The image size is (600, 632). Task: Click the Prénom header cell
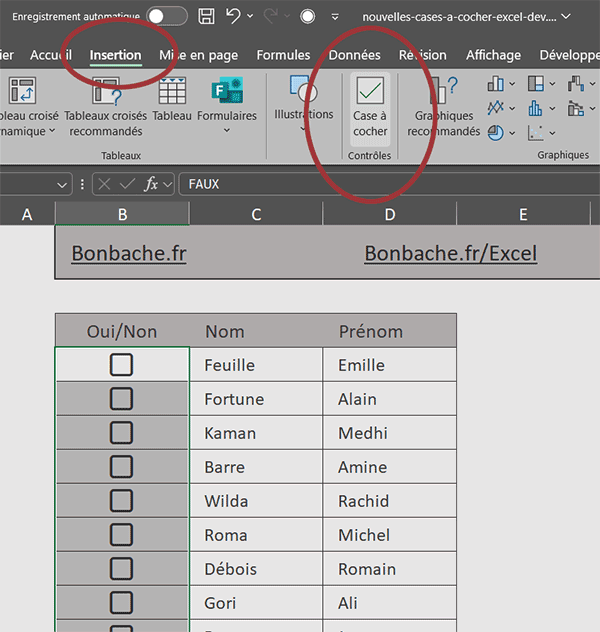[390, 331]
